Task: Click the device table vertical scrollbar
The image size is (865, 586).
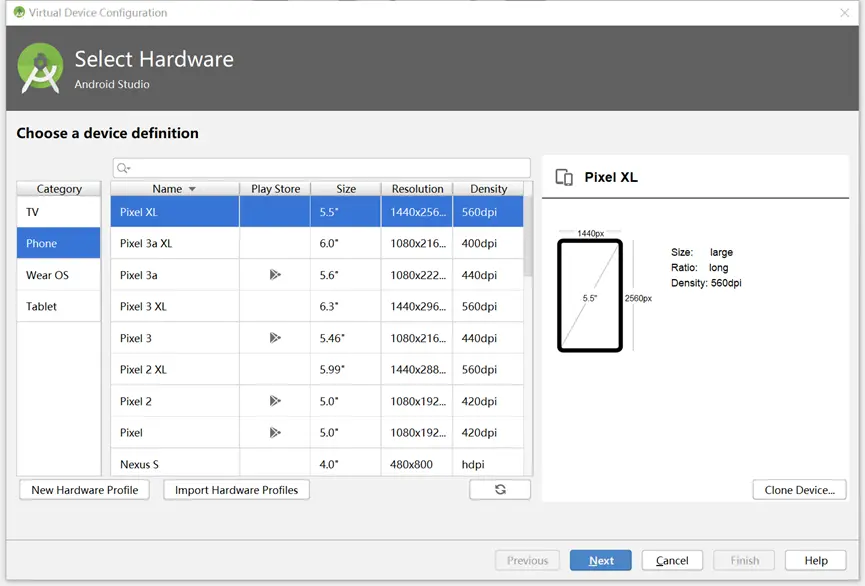Action: 528,235
